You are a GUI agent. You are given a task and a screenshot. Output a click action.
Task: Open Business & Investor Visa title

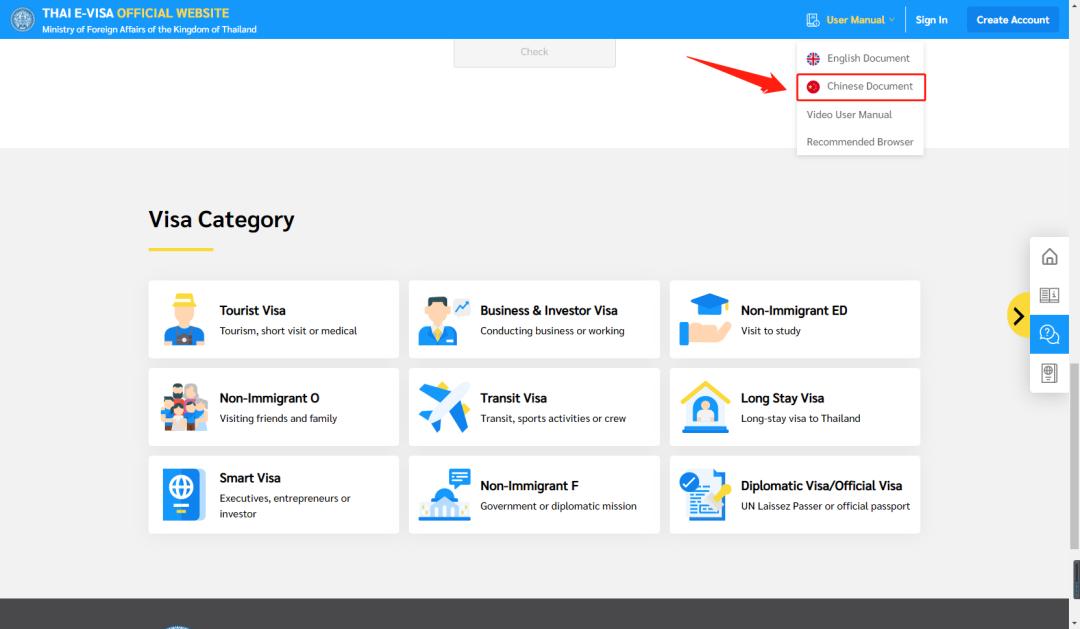coord(549,311)
